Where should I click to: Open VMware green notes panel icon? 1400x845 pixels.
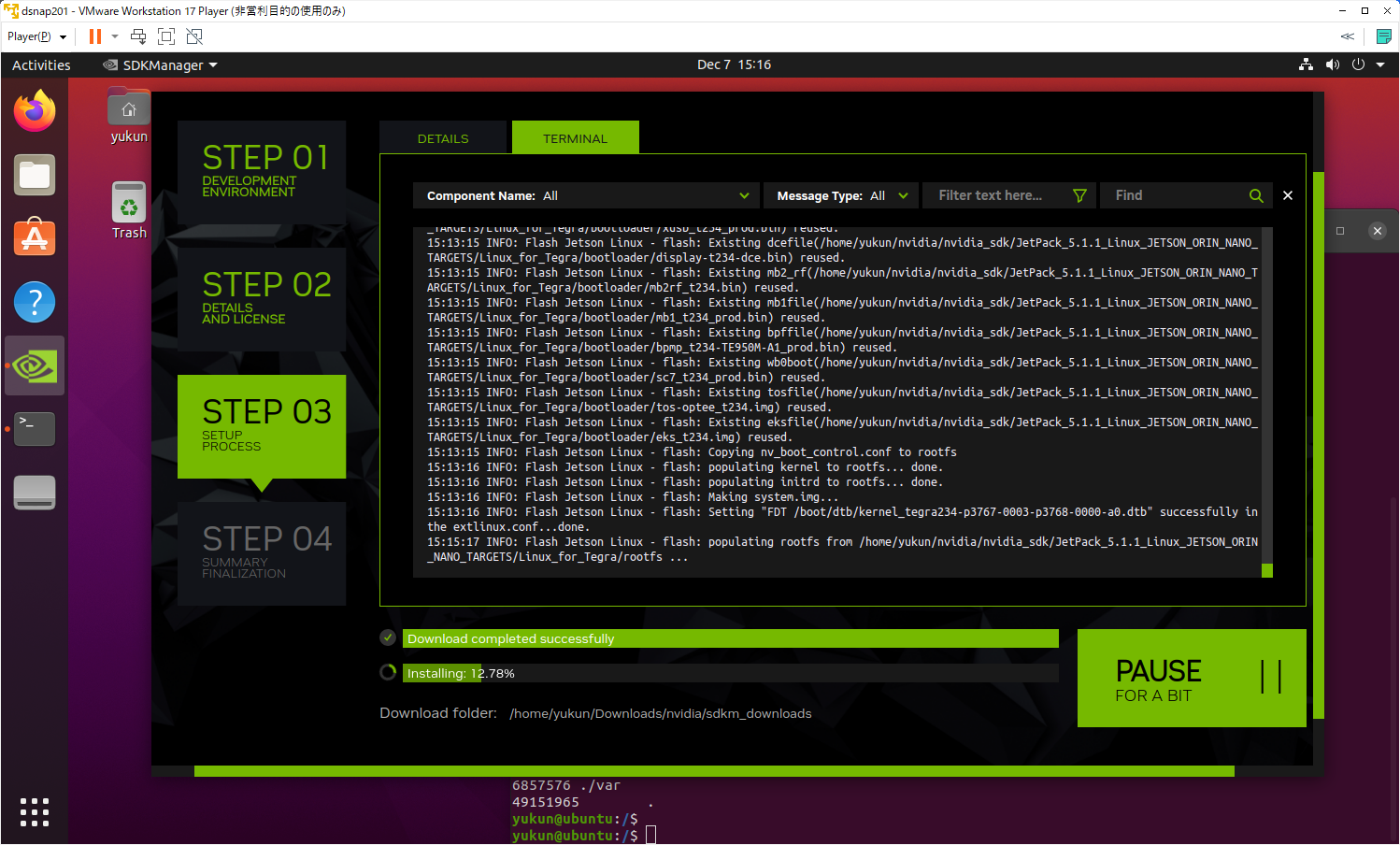1384,36
